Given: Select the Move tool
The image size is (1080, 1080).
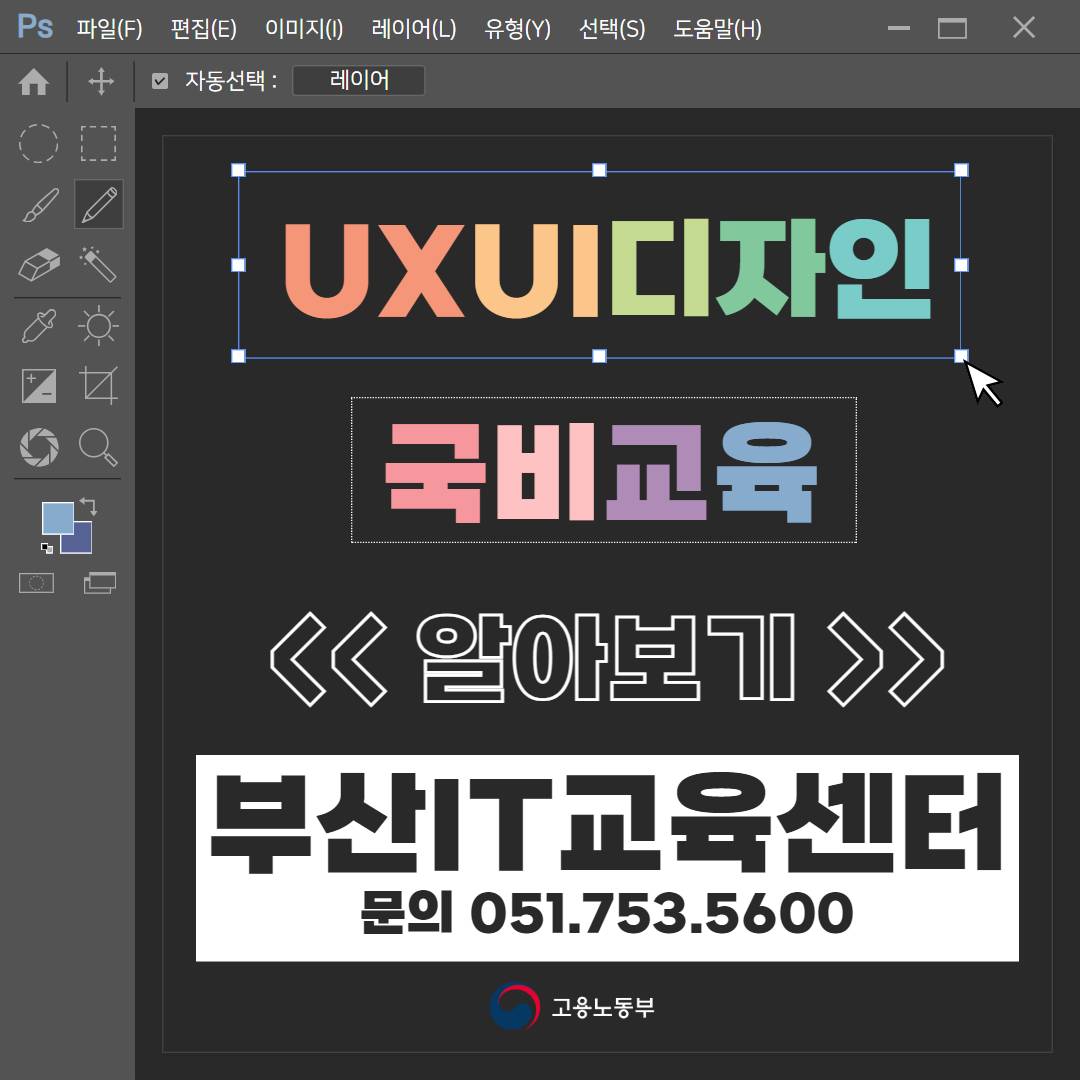Looking at the screenshot, I should tap(99, 82).
